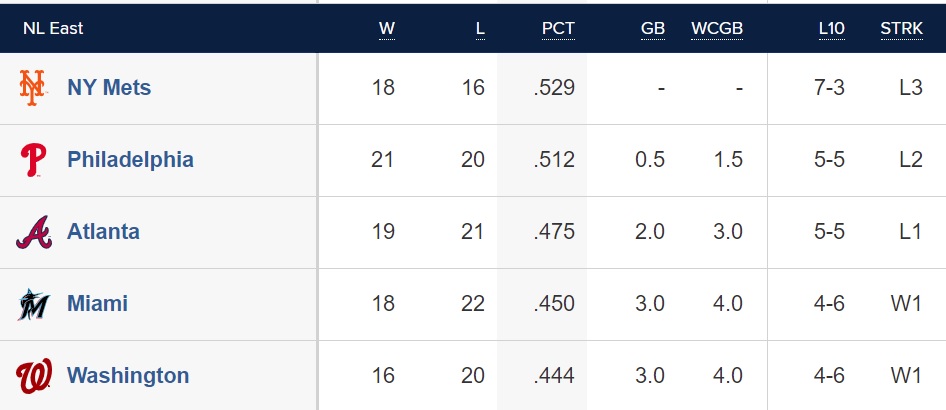This screenshot has width=946, height=410.
Task: Click the NY Mets team logo
Action: point(33,88)
